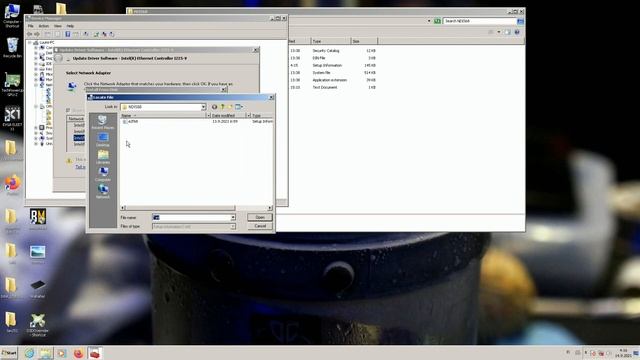This screenshot has width=640, height=360.
Task: Click the Tell me why driver signing link
Action: pos(80,167)
